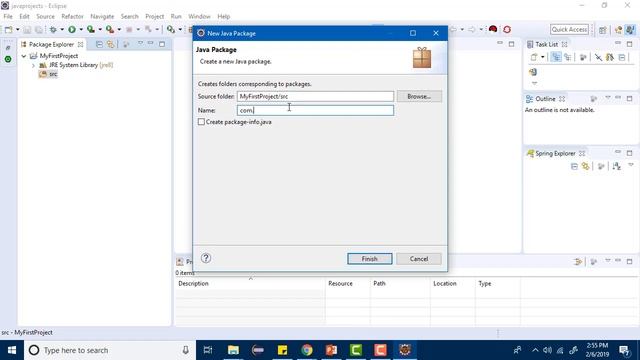Click the Run External Tools icon
The width and height of the screenshot is (640, 360).
pos(110,29)
